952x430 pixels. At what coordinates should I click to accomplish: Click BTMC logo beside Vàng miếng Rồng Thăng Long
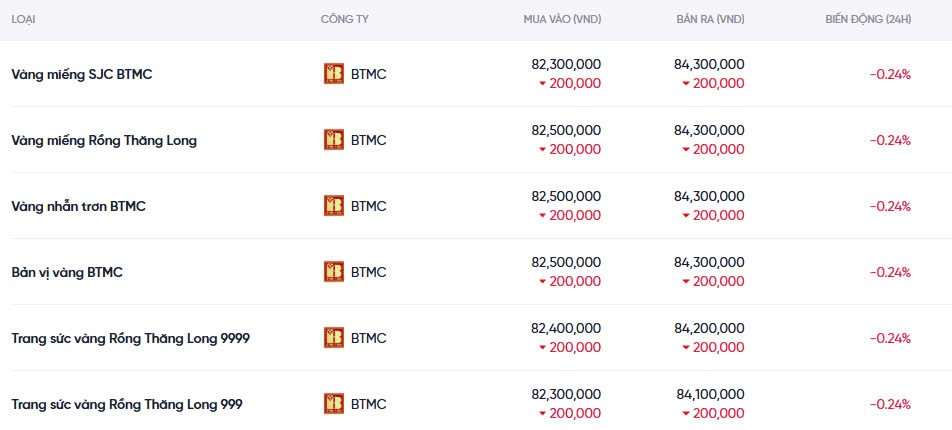point(334,140)
